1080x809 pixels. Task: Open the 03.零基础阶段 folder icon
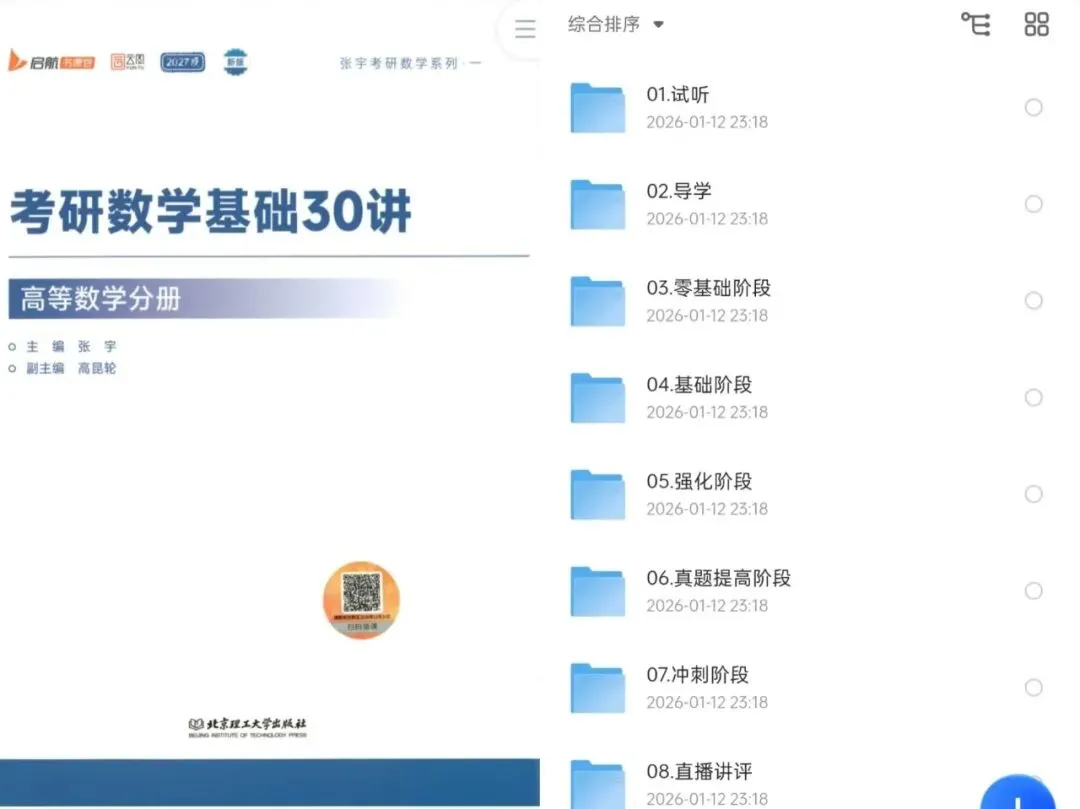597,301
